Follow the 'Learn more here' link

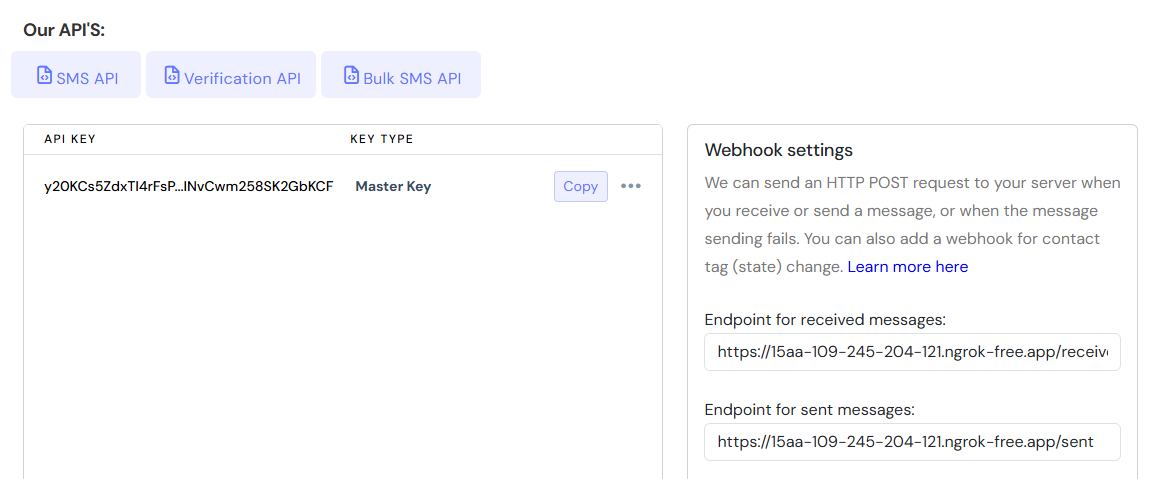click(x=907, y=267)
